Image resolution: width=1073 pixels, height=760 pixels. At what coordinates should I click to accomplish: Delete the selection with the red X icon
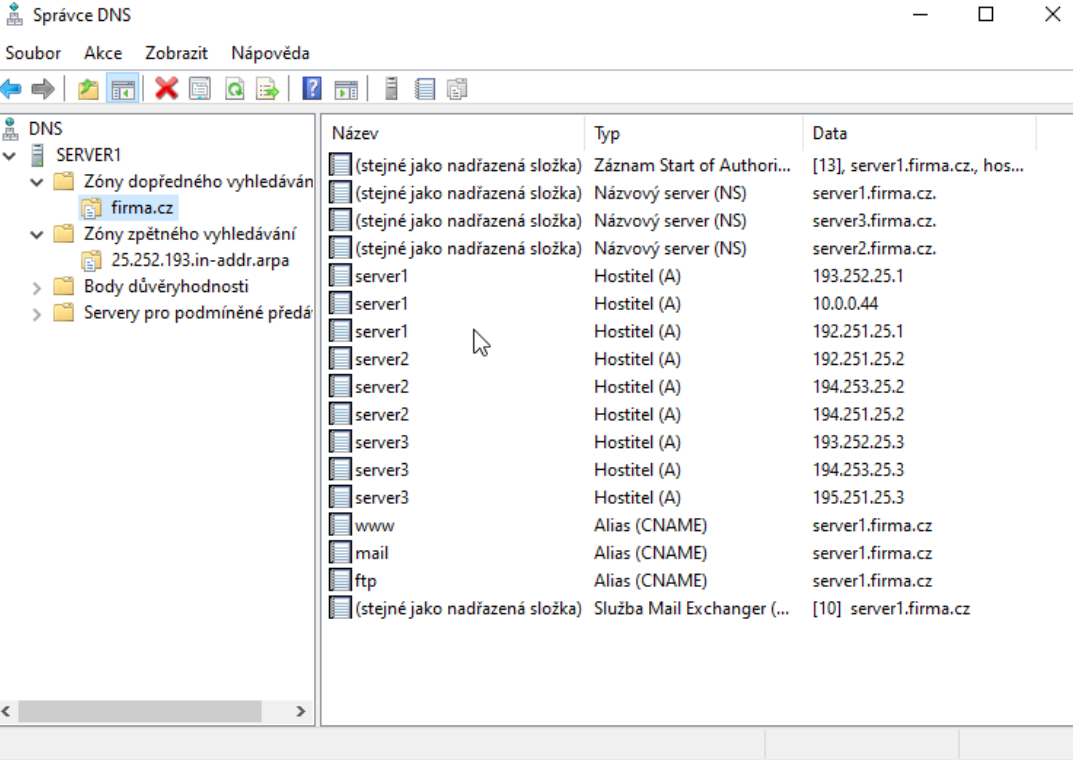166,89
